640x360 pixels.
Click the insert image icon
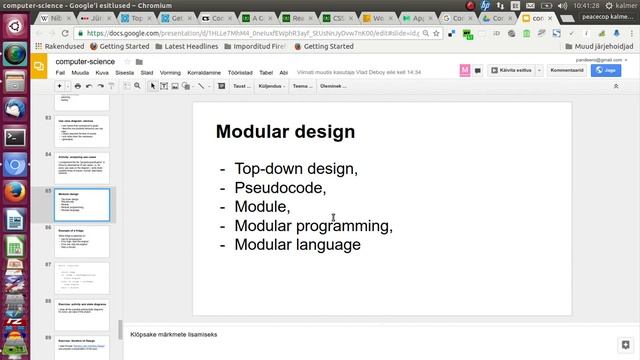point(175,86)
